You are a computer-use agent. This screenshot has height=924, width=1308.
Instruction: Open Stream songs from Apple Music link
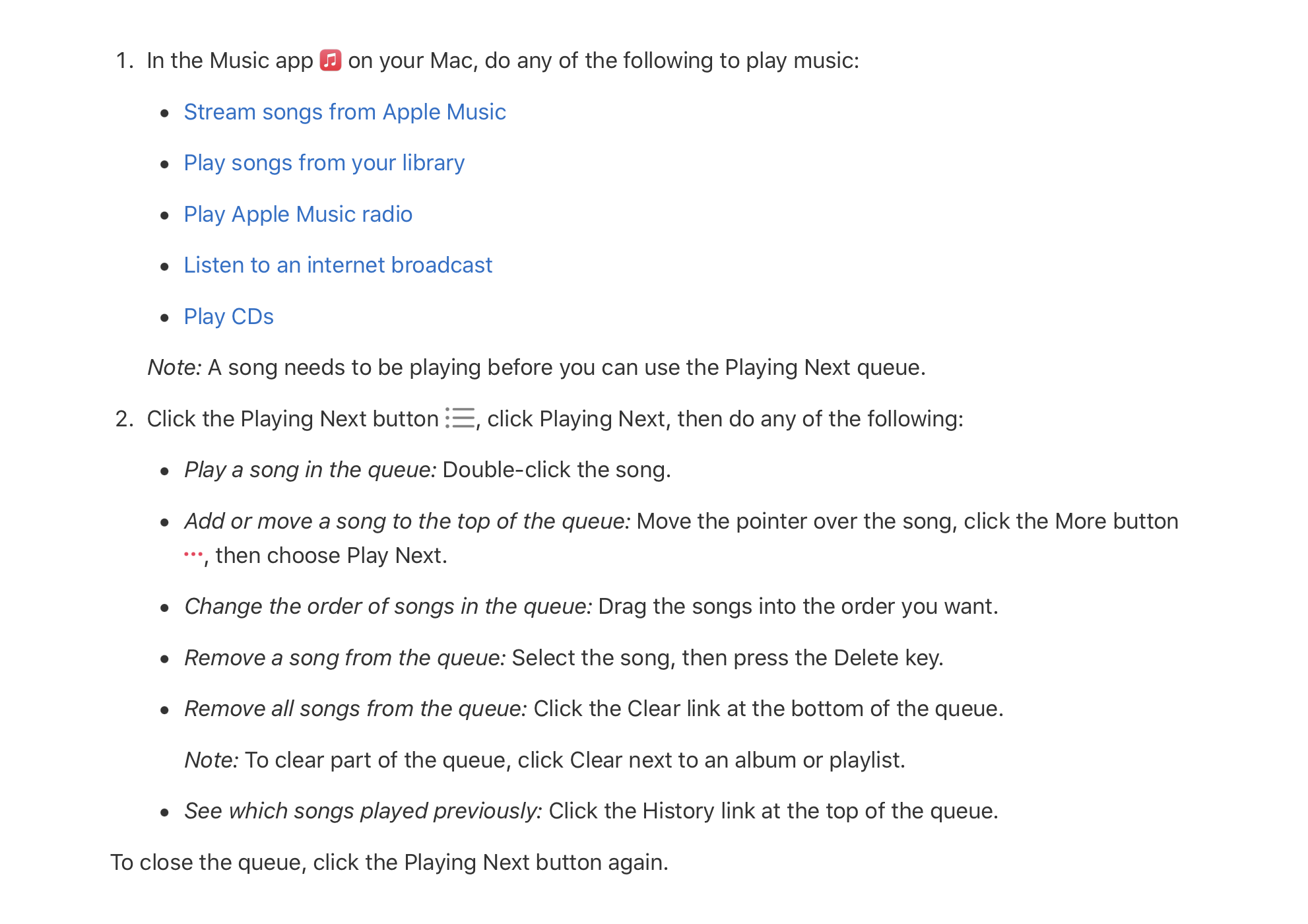click(344, 112)
